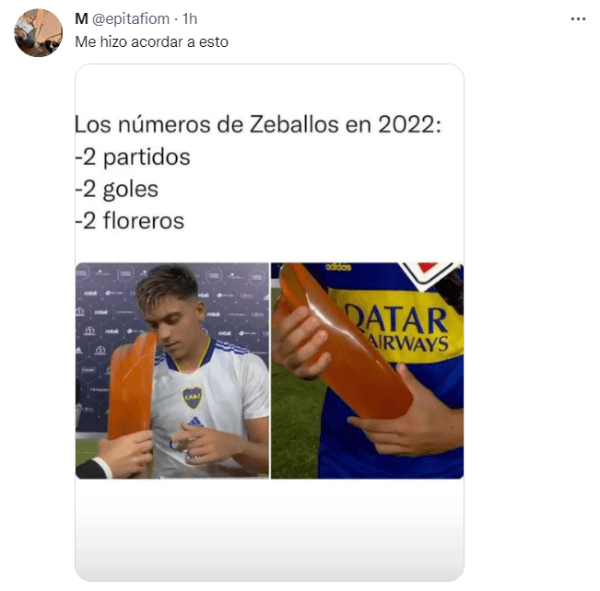Open the left photo of player in white jersey
Screen dimensions: 600x591
pyautogui.click(x=172, y=371)
